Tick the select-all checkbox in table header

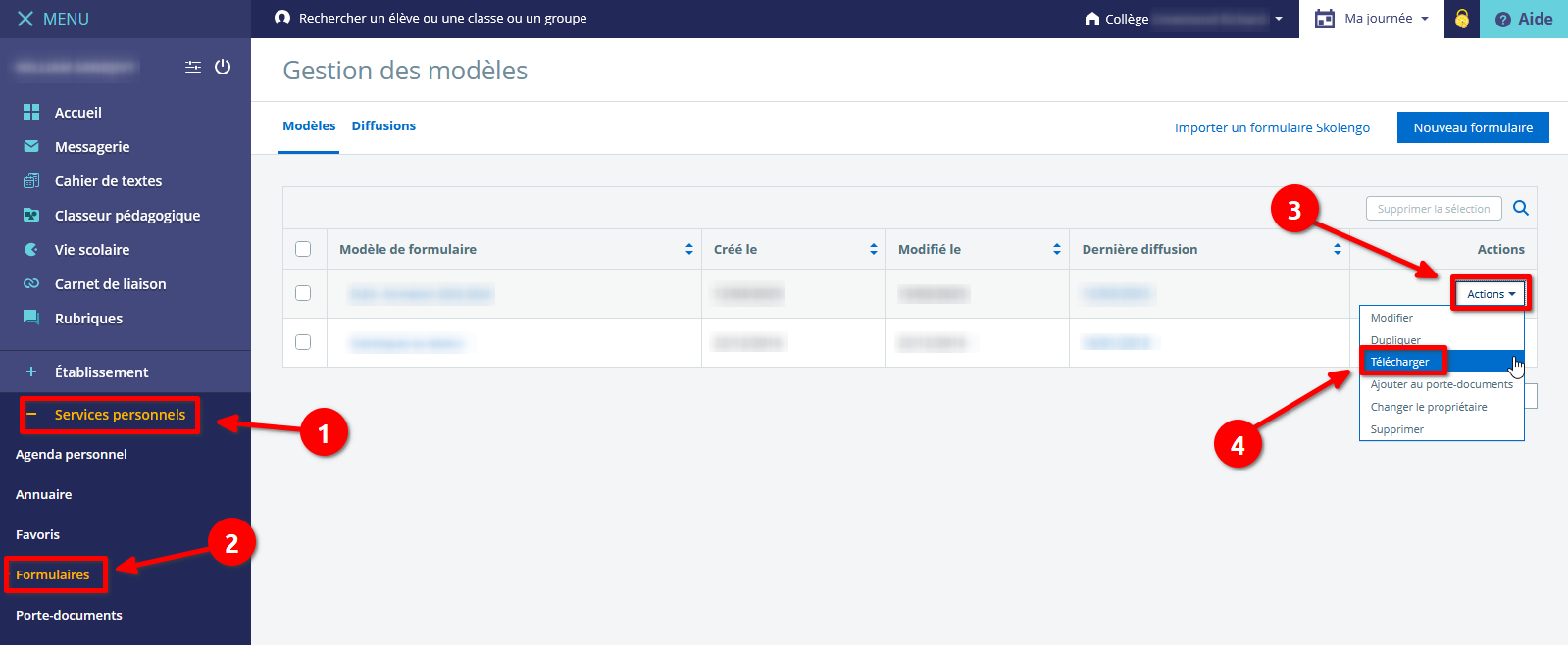[303, 249]
